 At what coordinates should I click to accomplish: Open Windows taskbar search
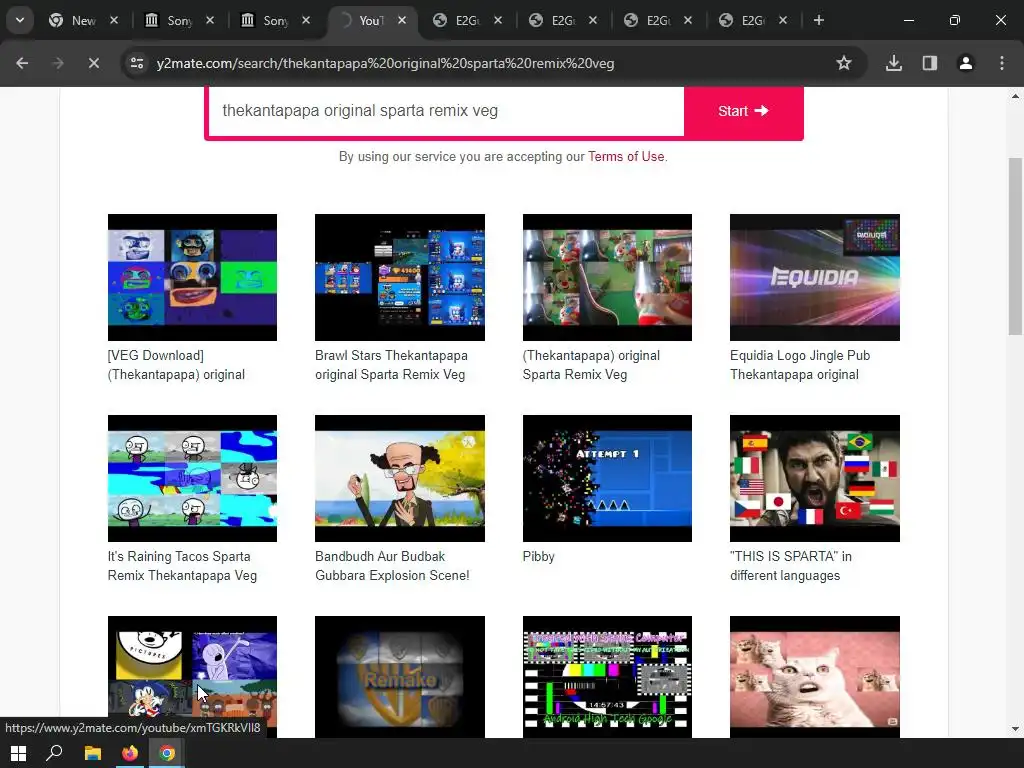point(54,753)
